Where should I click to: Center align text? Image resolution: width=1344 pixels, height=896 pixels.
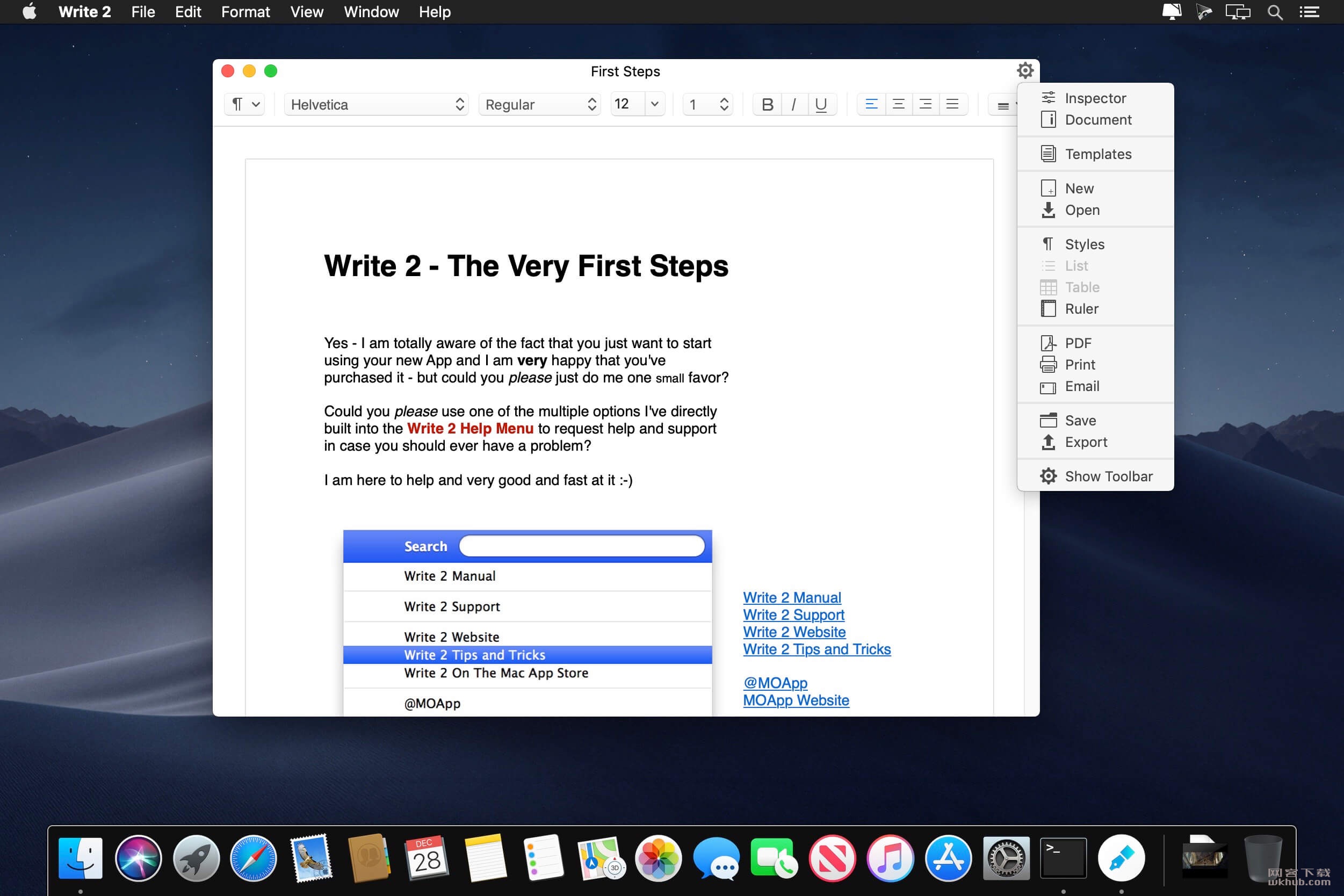coord(898,105)
